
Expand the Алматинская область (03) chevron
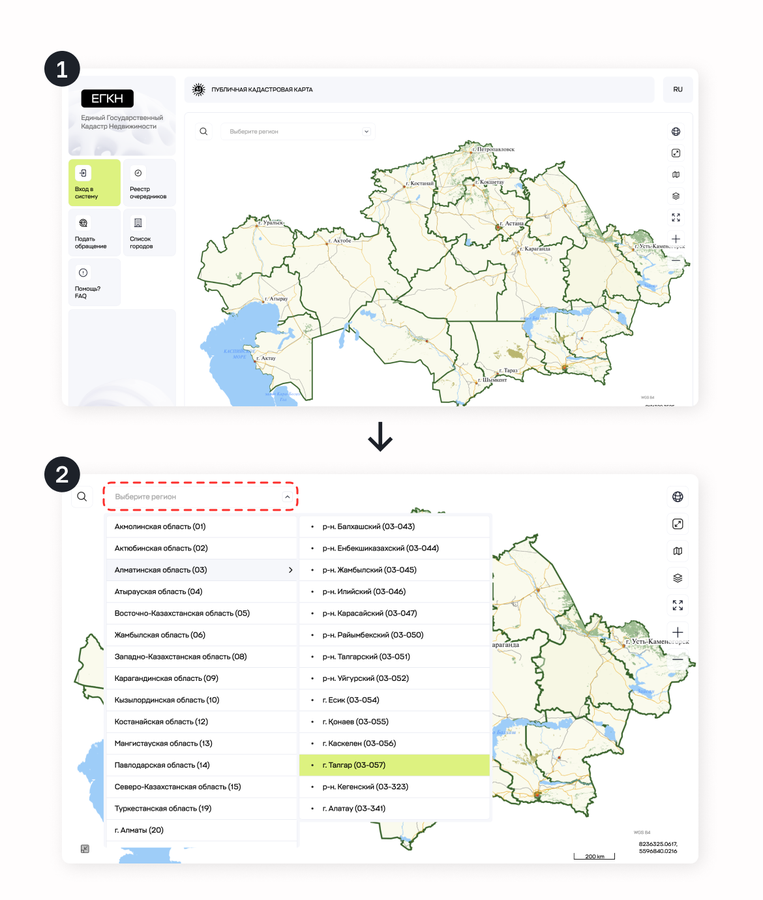pos(290,570)
